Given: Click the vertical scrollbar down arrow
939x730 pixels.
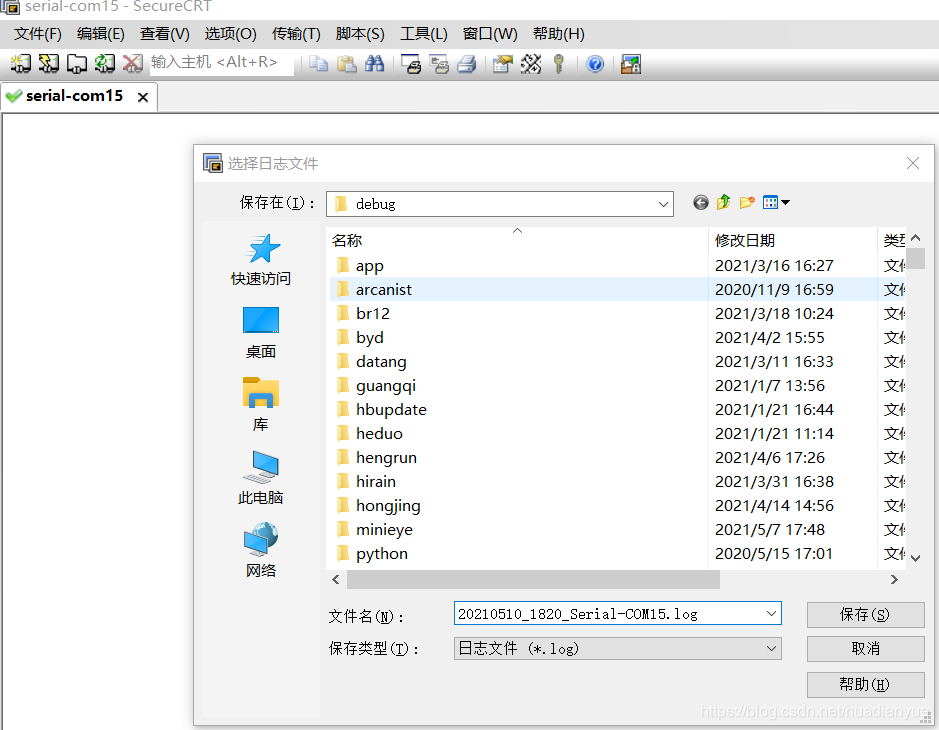Looking at the screenshot, I should click(x=915, y=558).
